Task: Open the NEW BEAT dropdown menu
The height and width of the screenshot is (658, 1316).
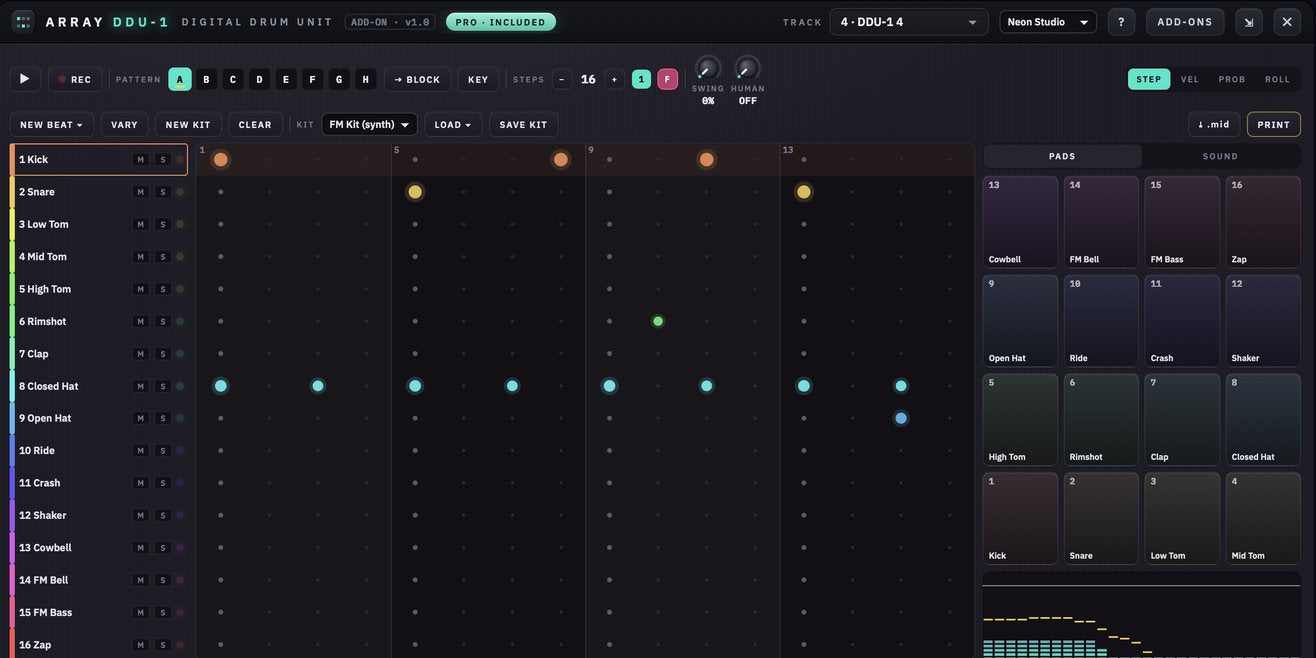Action: click(52, 124)
